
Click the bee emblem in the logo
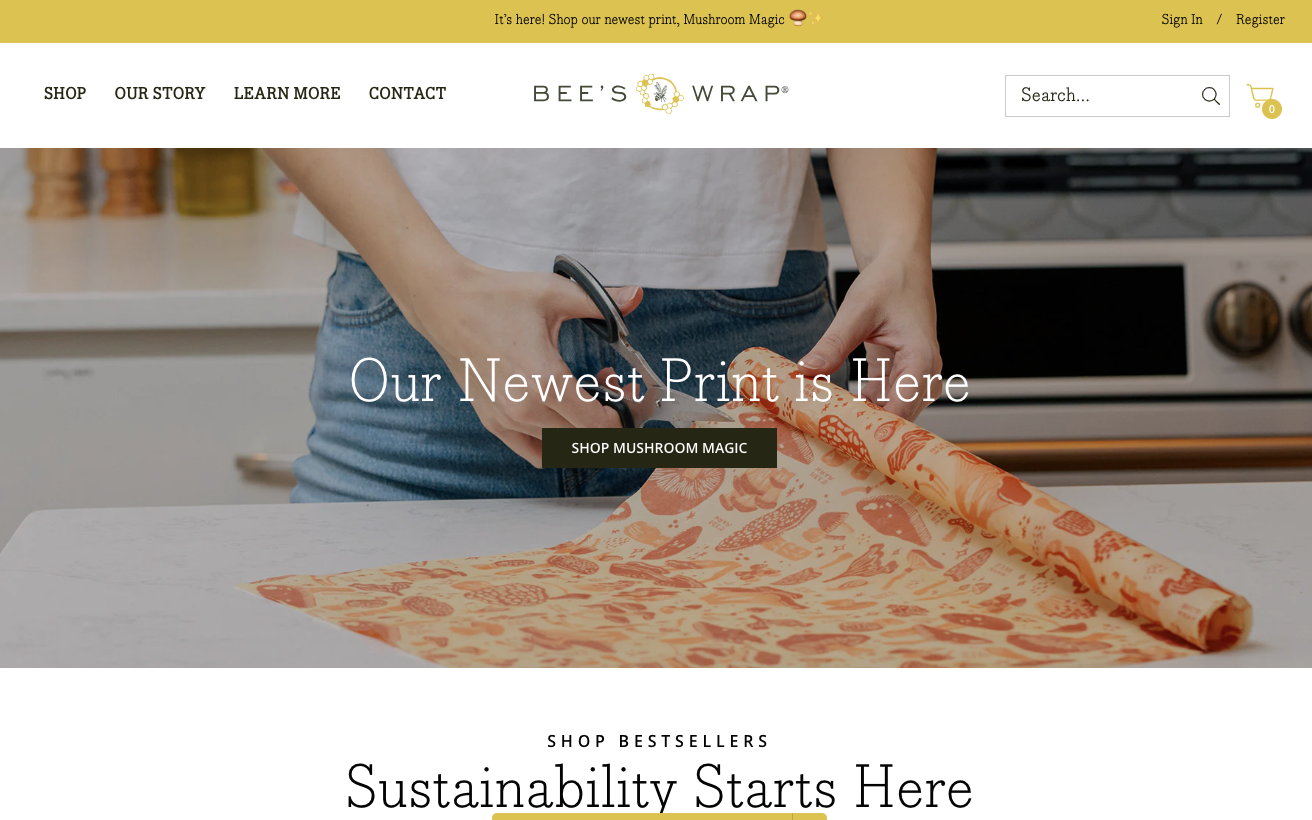point(660,94)
